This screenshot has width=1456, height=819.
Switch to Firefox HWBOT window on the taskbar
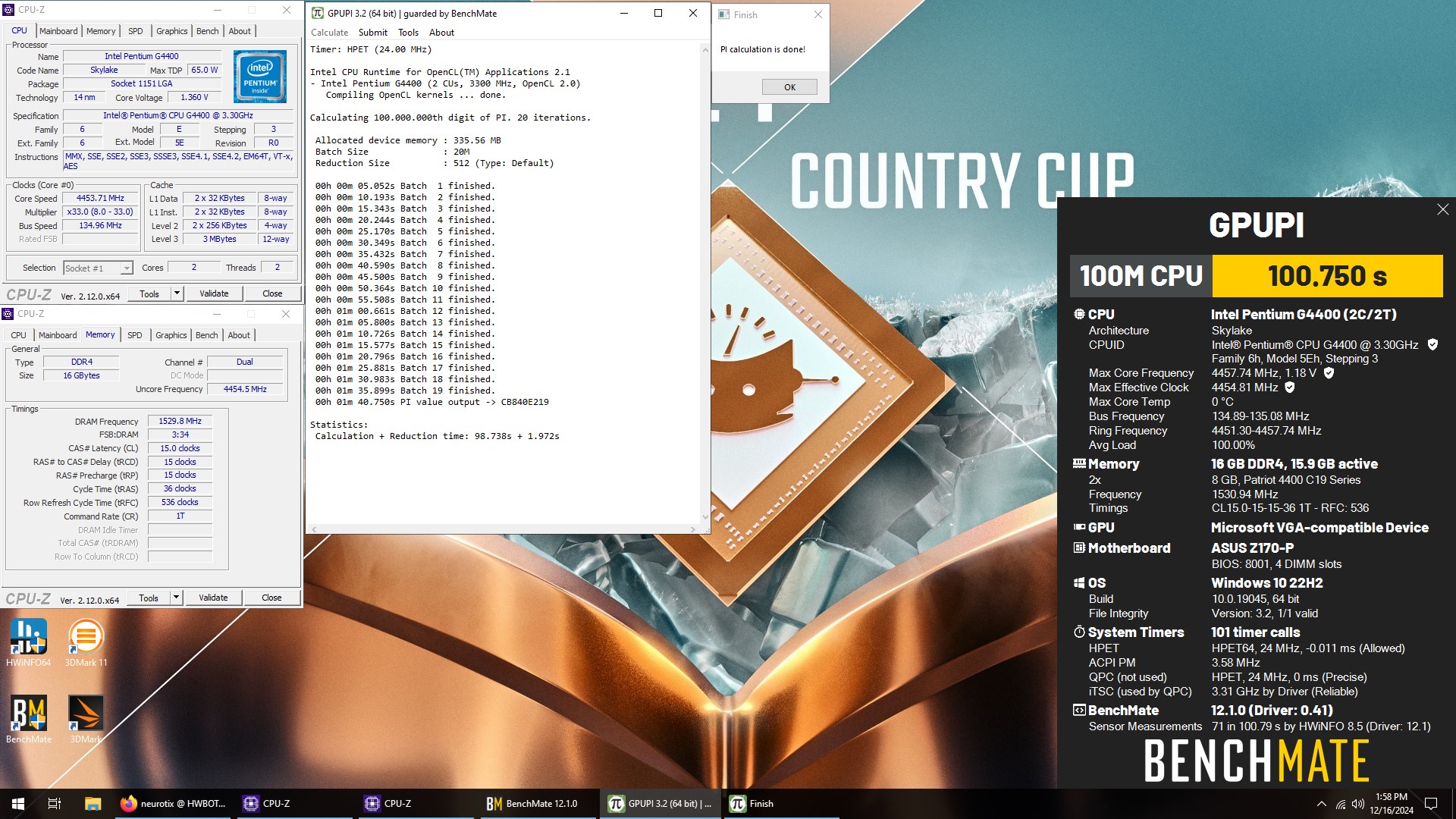pos(174,804)
